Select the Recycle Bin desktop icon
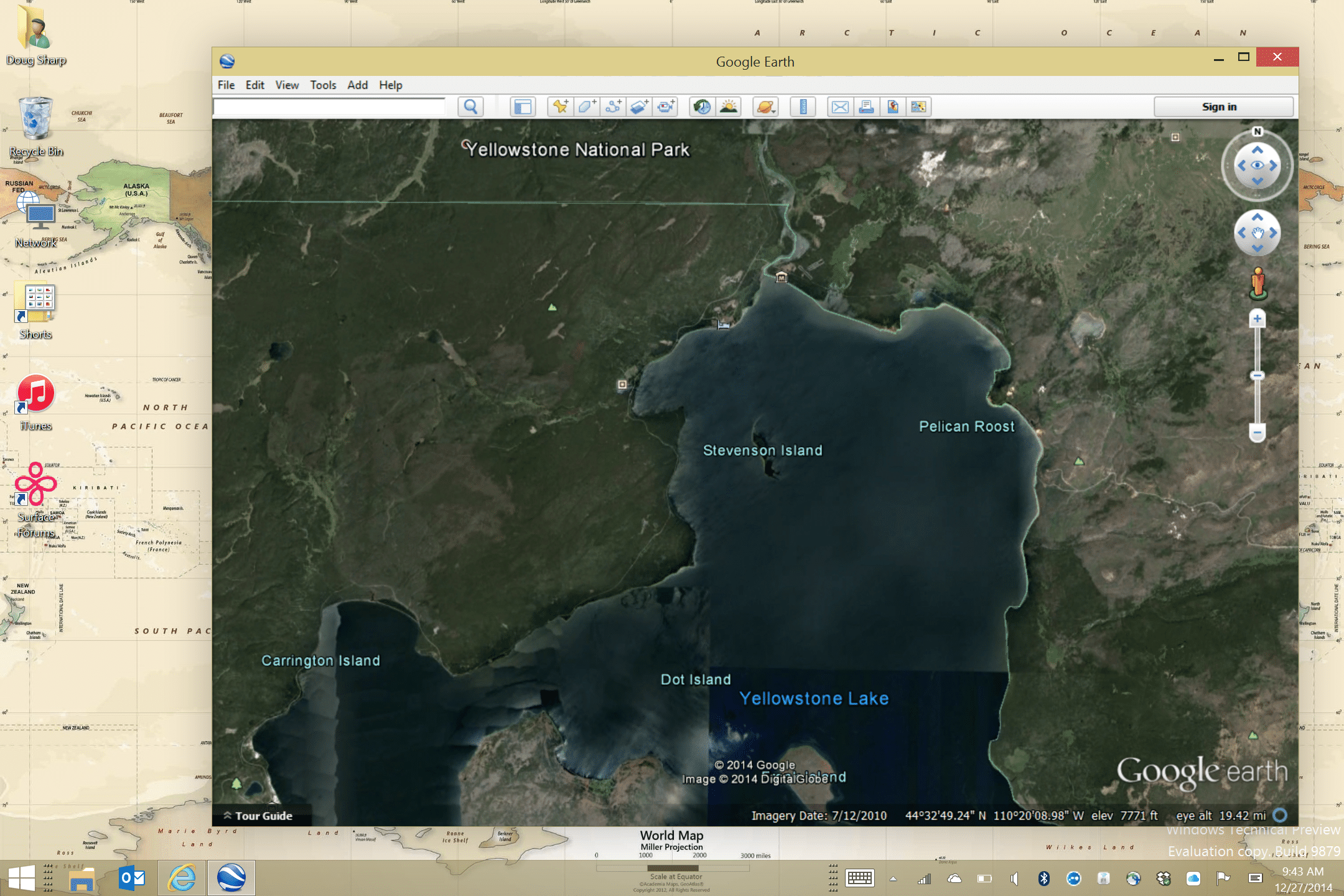Image resolution: width=1344 pixels, height=896 pixels. [36, 126]
